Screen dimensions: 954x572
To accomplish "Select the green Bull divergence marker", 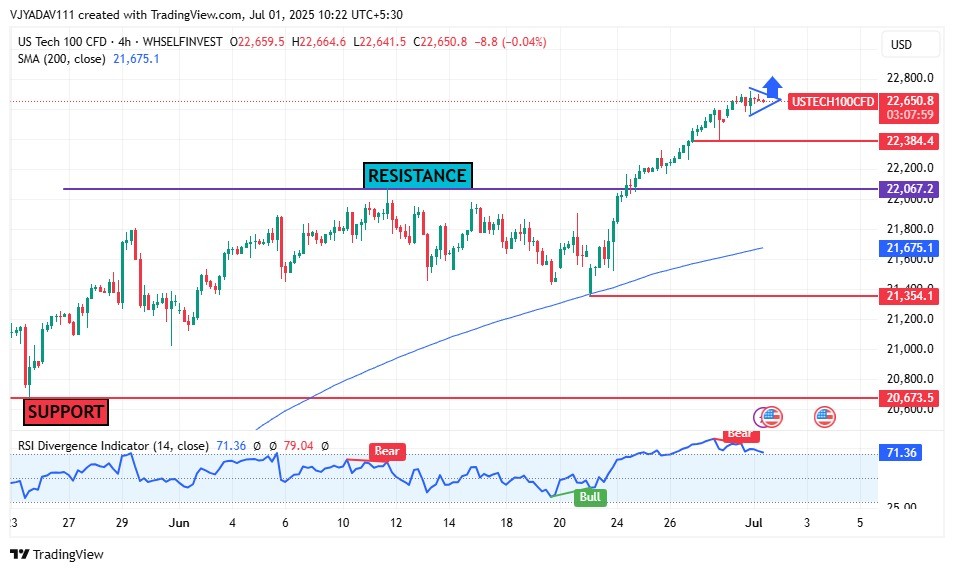I will (x=590, y=496).
